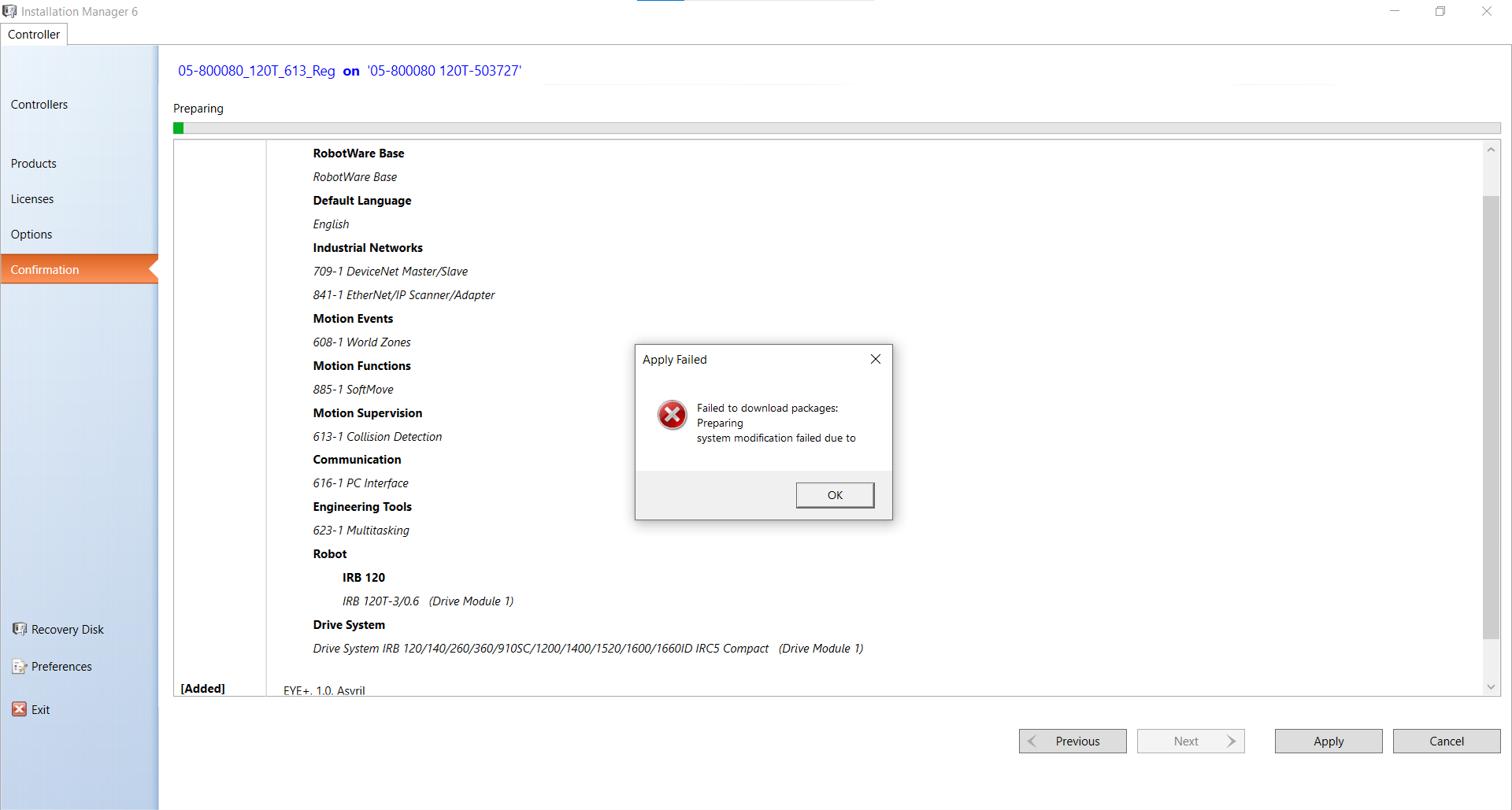Click the Preferences icon in sidebar
This screenshot has height=810, width=1512.
20,667
